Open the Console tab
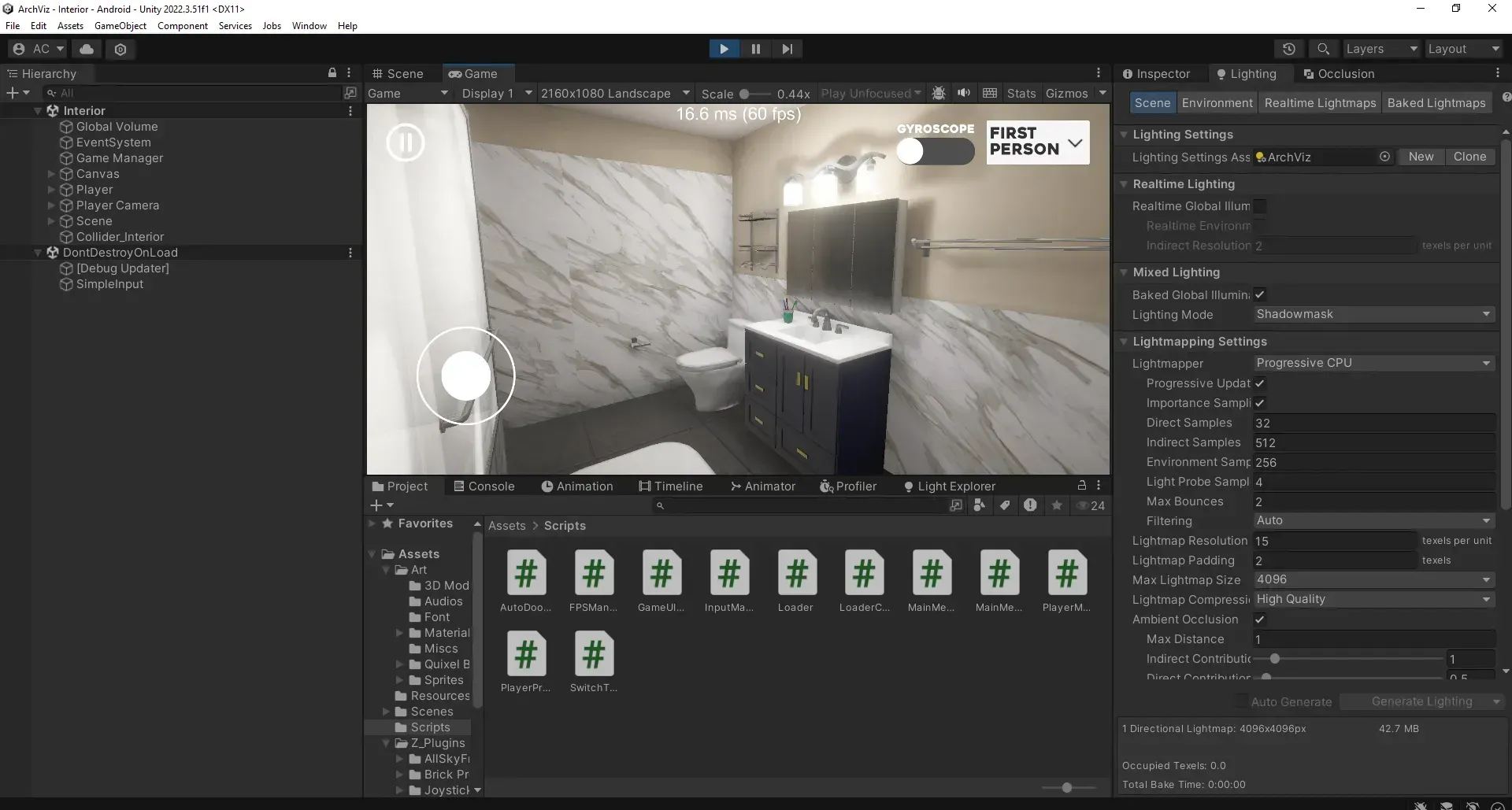 pyautogui.click(x=484, y=486)
